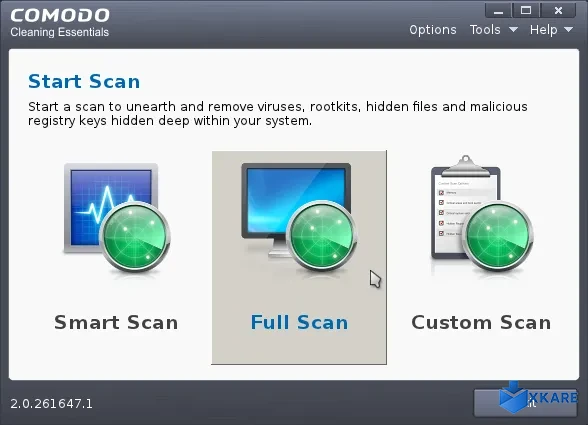The height and width of the screenshot is (425, 588).
Task: Click the Exit button at bottom right
Action: click(x=525, y=403)
